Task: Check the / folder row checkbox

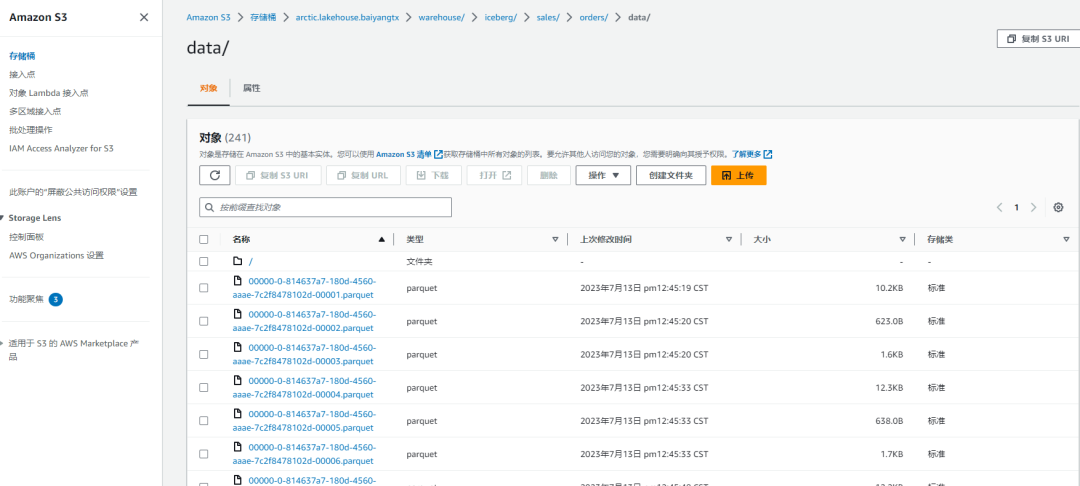Action: [x=203, y=262]
